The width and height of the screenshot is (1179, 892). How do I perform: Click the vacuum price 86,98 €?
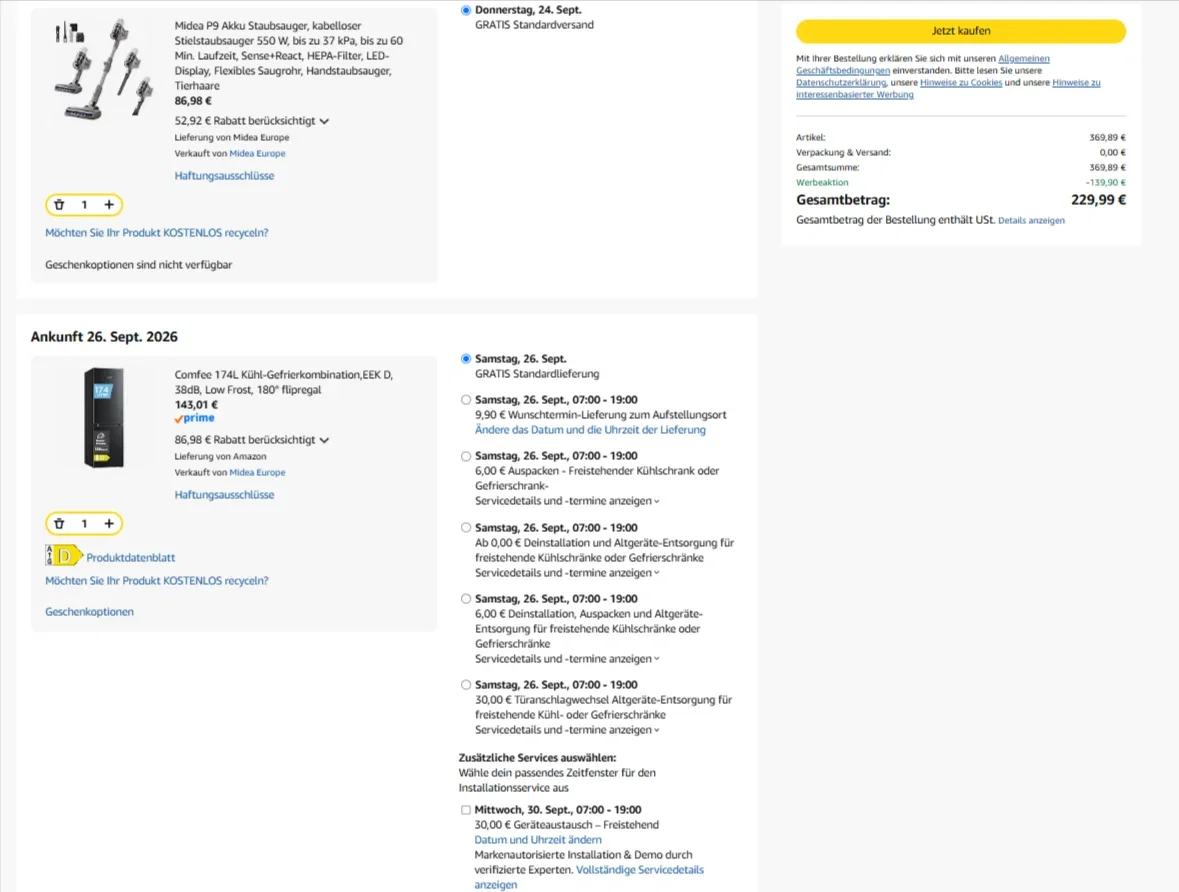tap(193, 101)
